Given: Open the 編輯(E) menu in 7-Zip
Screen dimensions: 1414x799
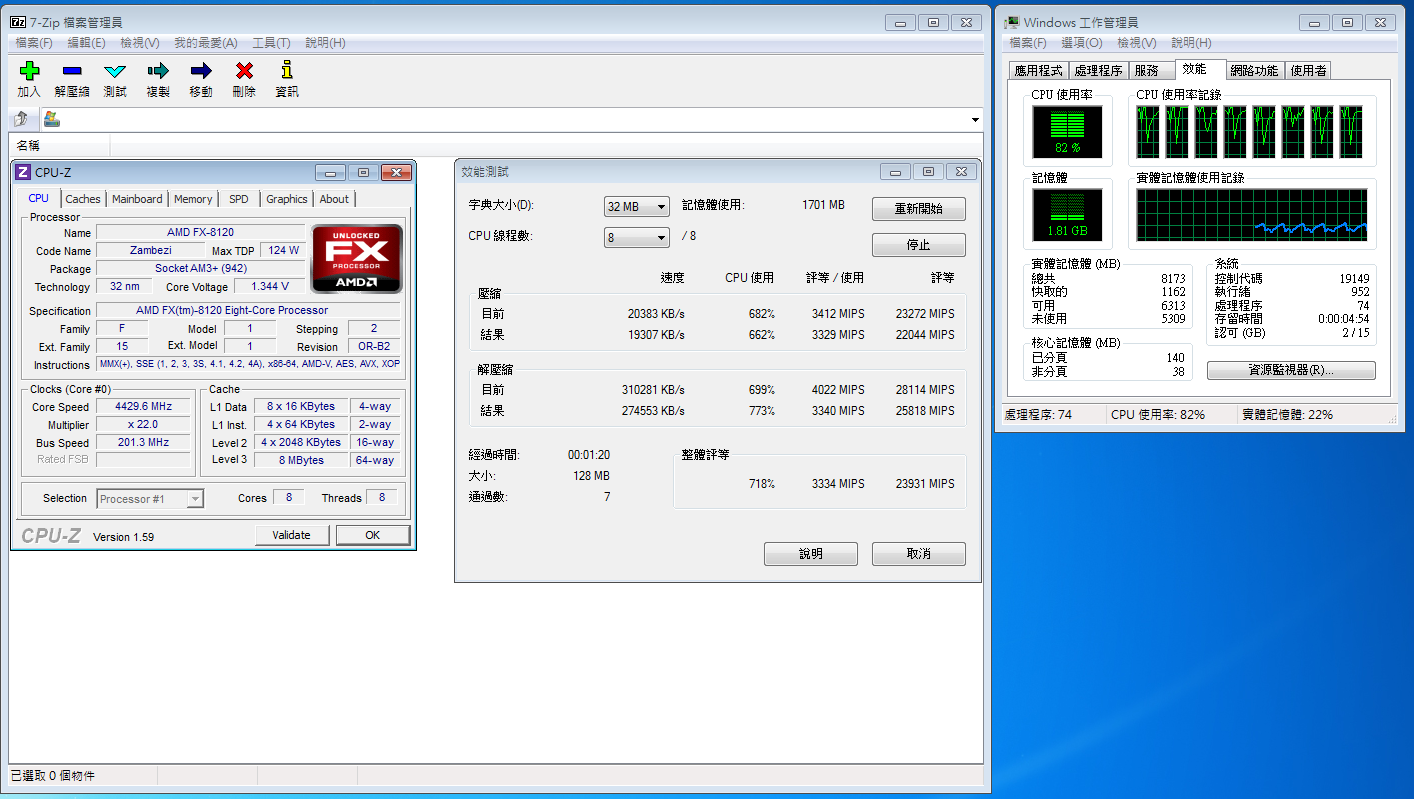Looking at the screenshot, I should [86, 43].
